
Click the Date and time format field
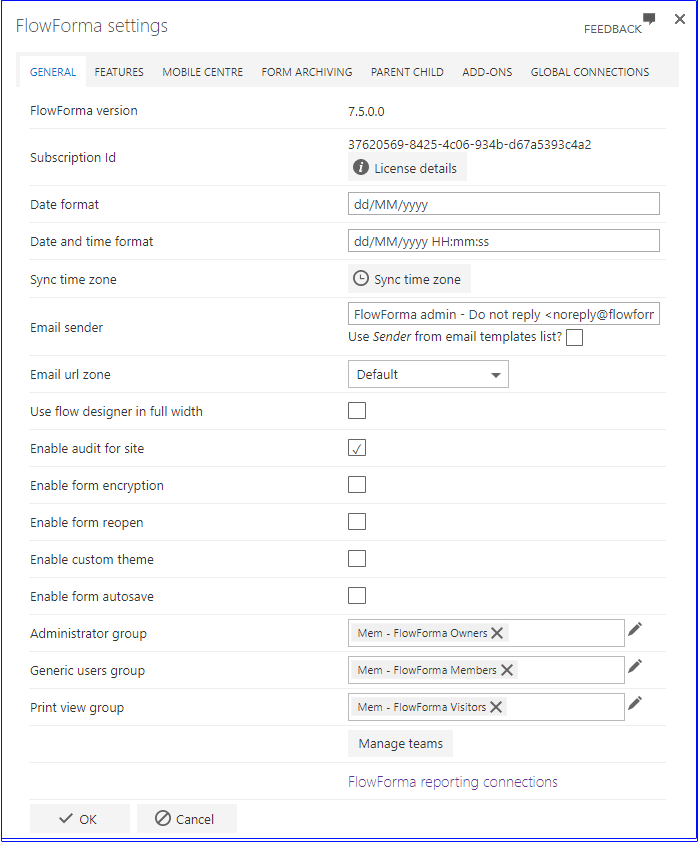504,241
